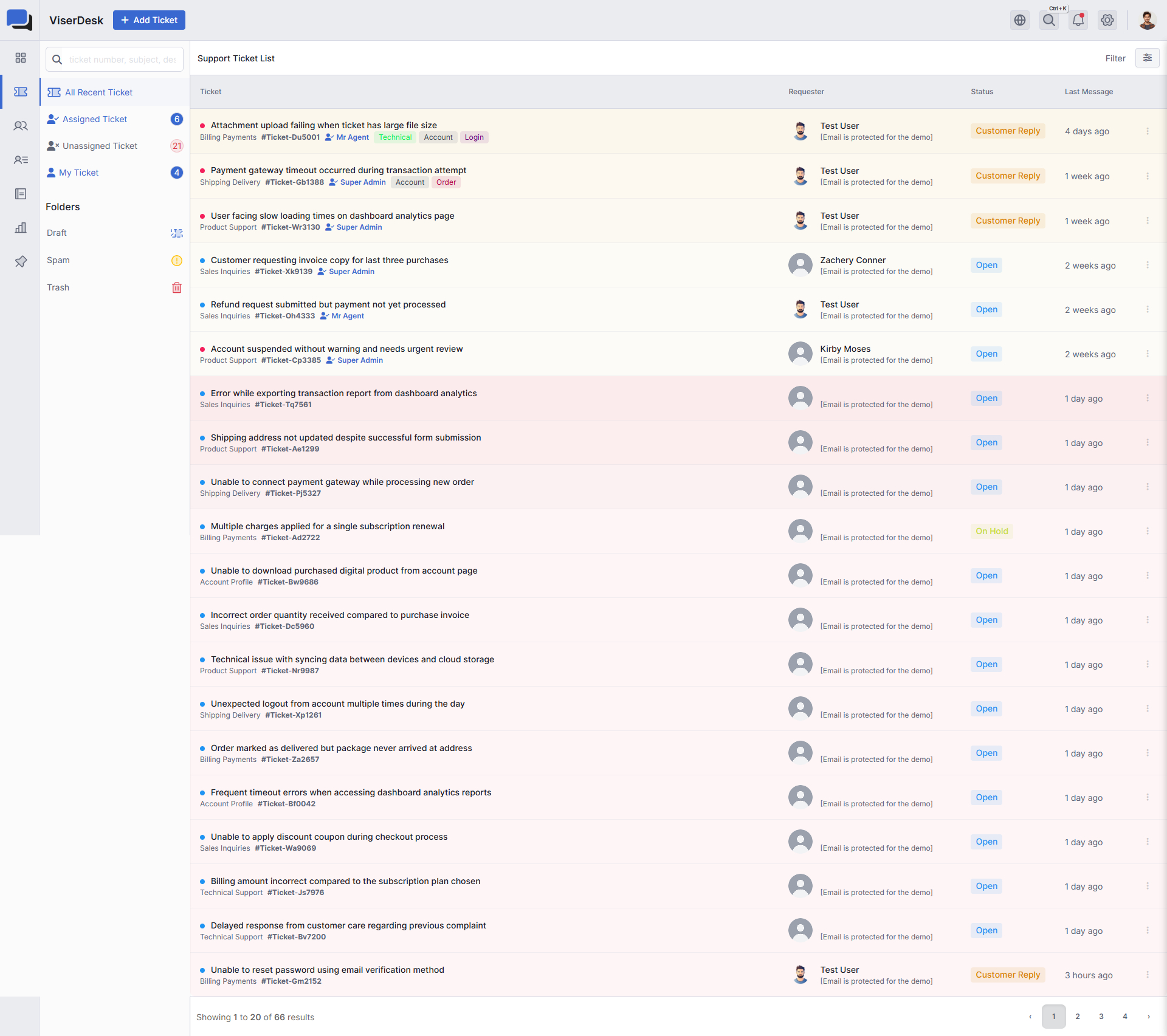Open three-dot menu for Refund request ticket
The image size is (1167, 1036).
(1148, 309)
